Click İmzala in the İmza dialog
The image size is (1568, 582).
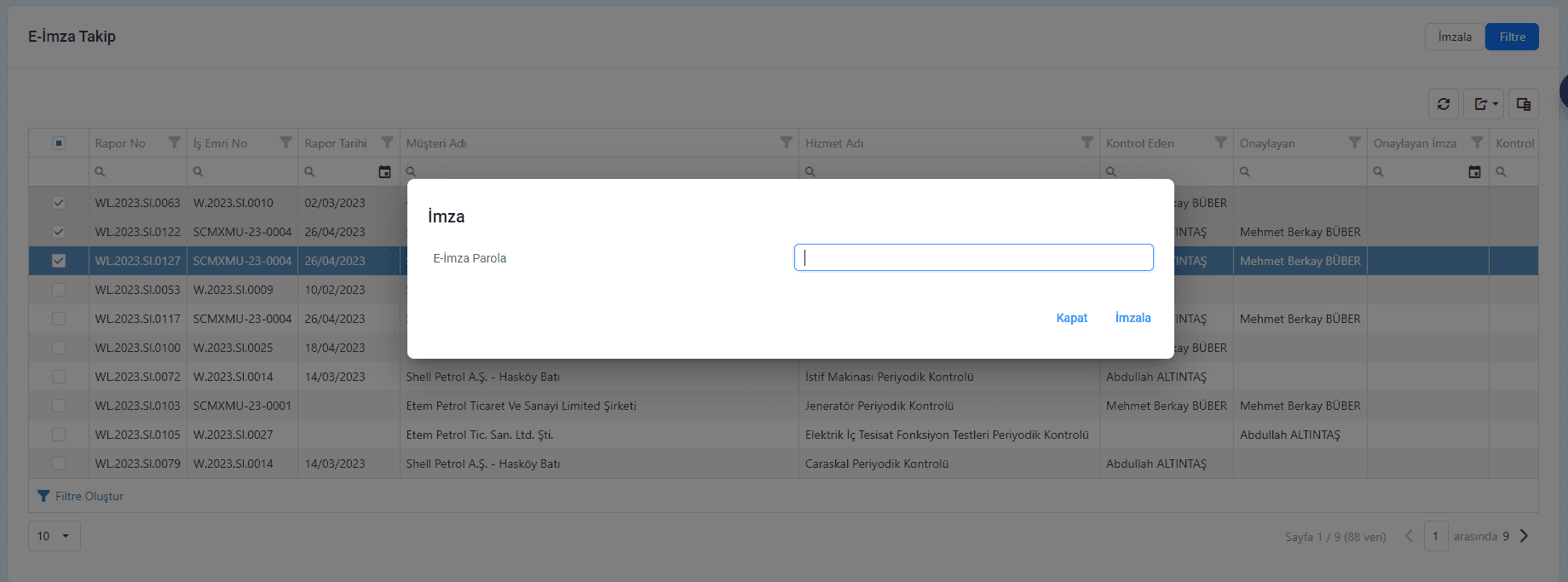(1133, 318)
